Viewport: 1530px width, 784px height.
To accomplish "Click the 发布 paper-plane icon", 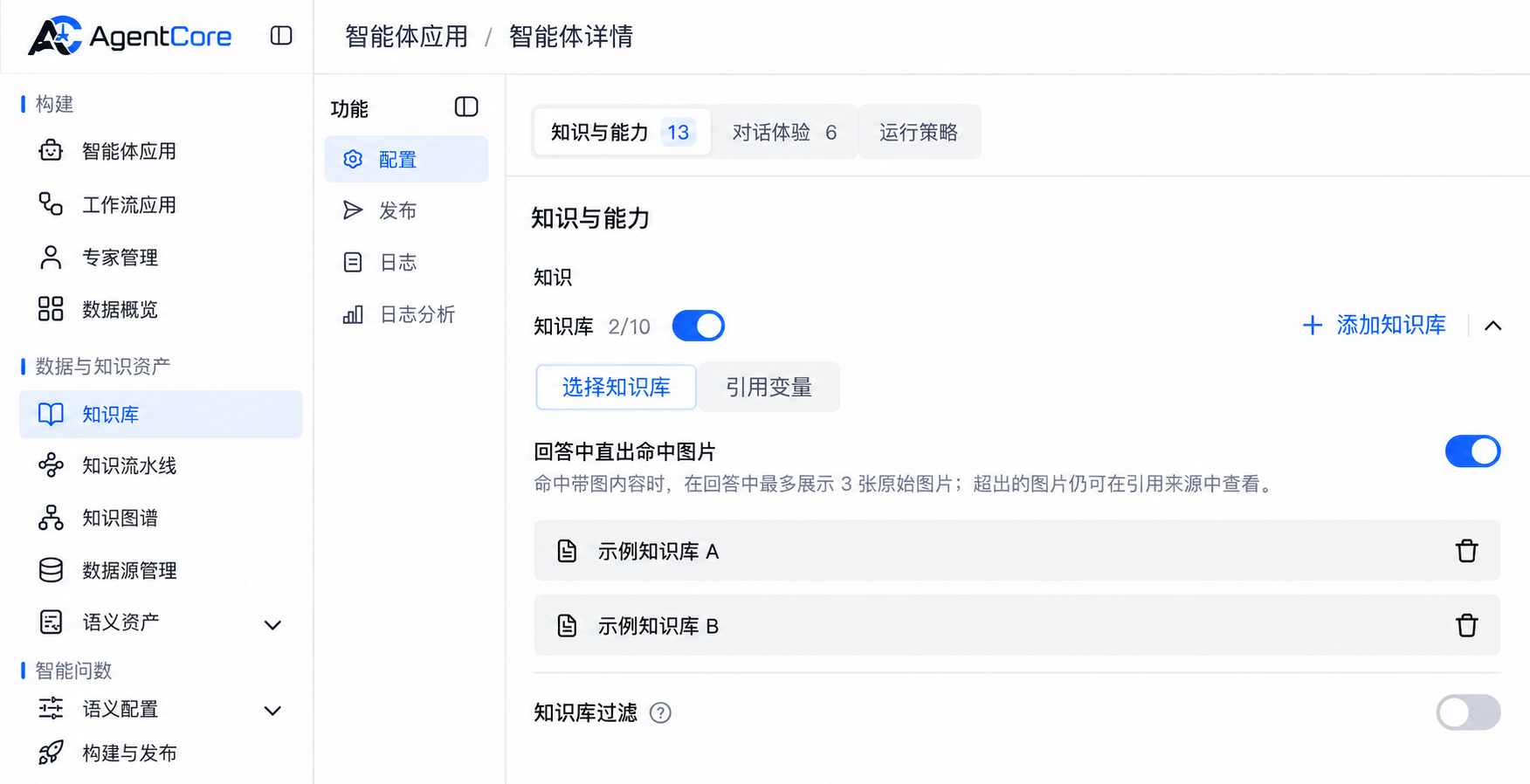I will [x=353, y=210].
